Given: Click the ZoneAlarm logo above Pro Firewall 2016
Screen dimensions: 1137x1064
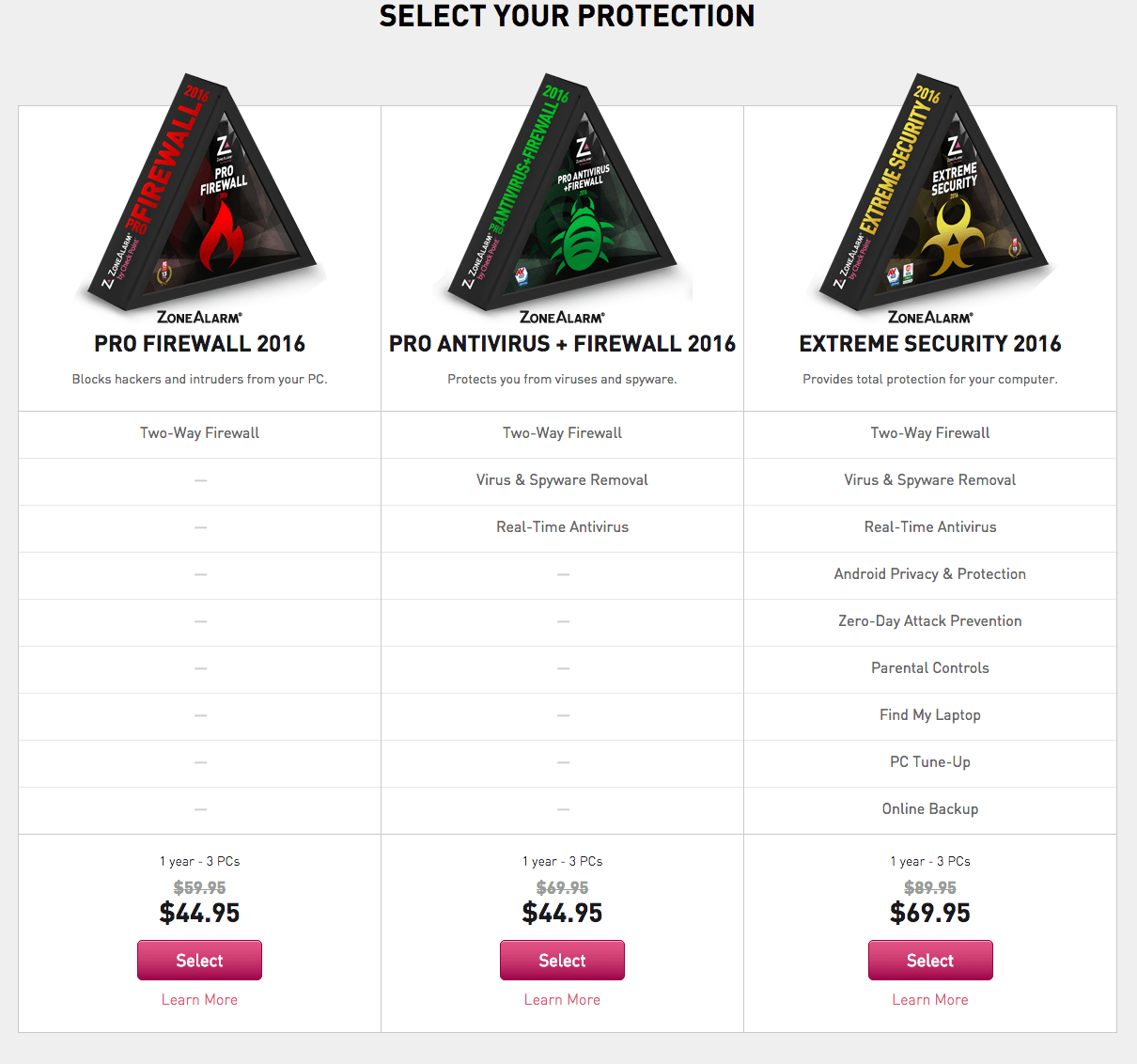Looking at the screenshot, I should pyautogui.click(x=199, y=318).
